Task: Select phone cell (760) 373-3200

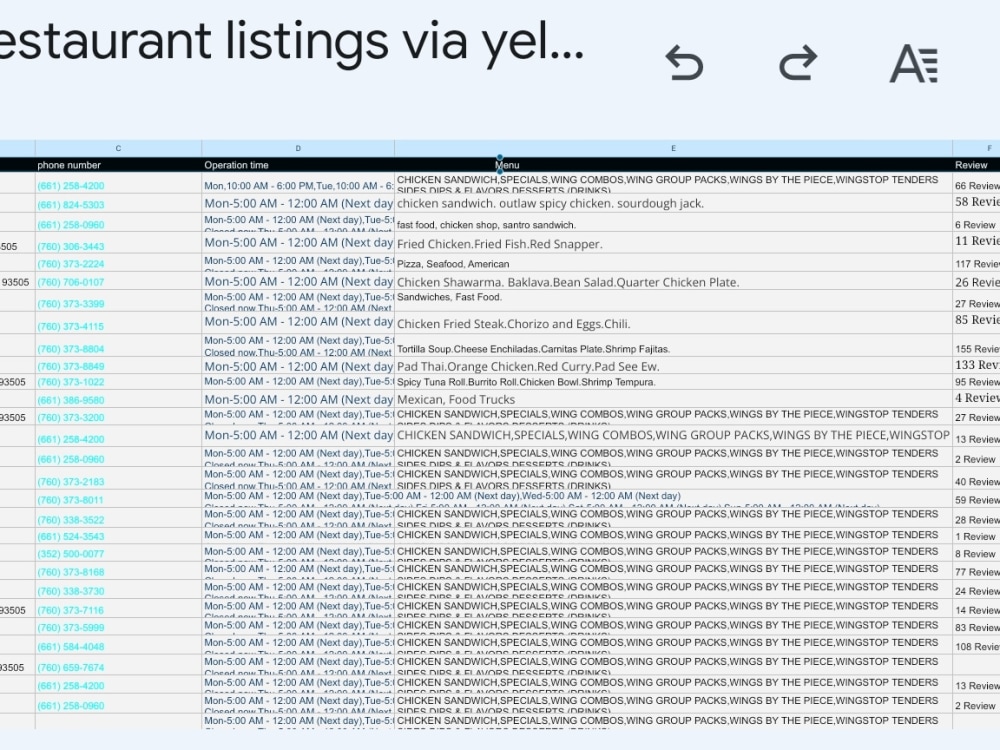Action: [119, 417]
